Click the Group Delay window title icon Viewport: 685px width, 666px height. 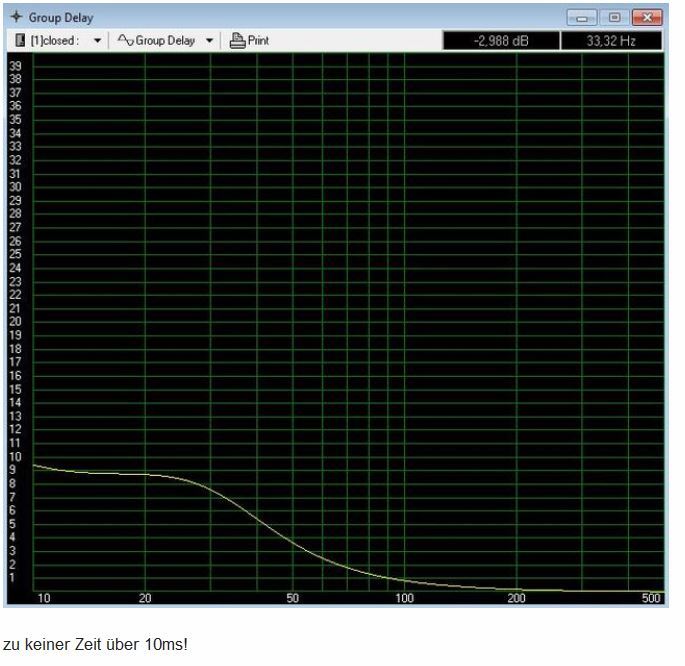(x=16, y=18)
